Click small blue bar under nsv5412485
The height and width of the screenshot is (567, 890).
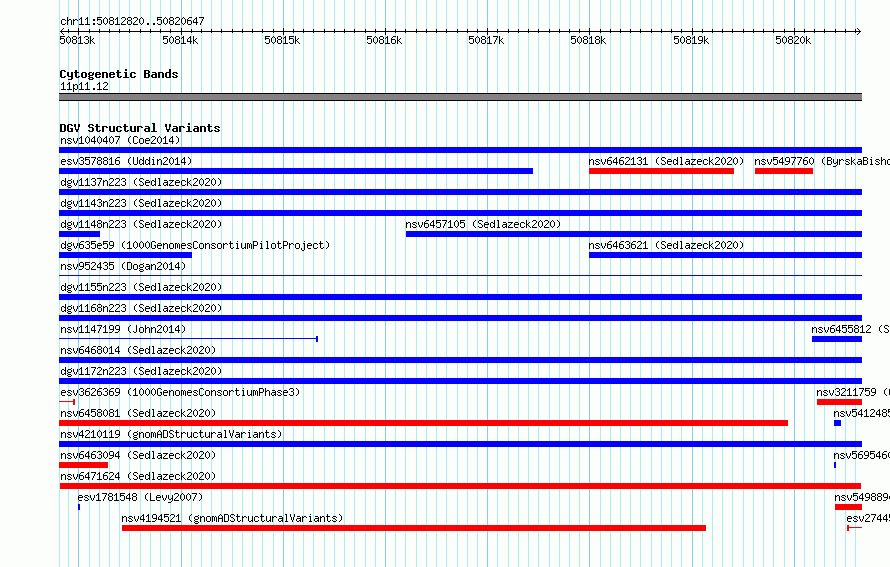click(837, 423)
